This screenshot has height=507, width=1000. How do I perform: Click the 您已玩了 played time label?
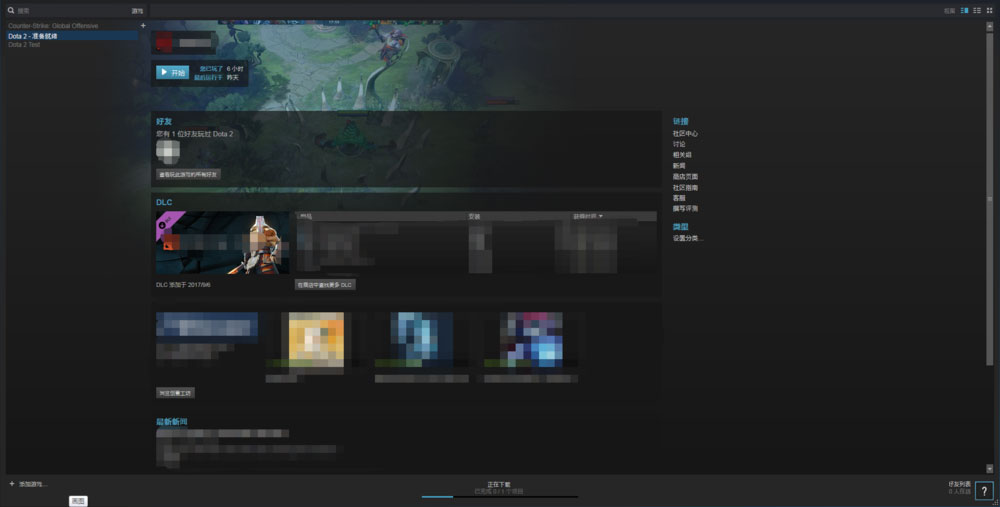[210, 68]
